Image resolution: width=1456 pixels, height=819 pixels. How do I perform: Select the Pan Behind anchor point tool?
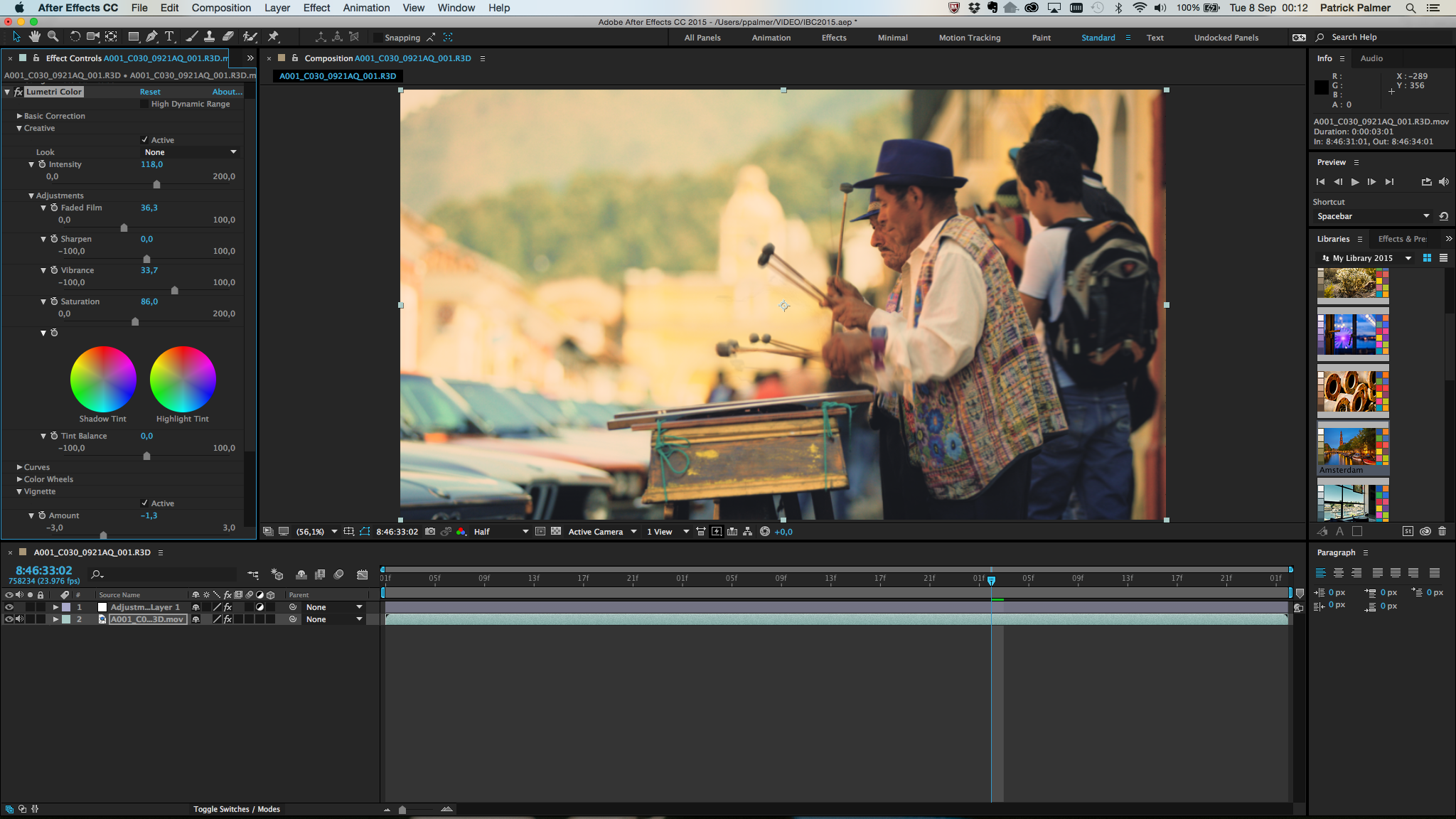point(111,36)
